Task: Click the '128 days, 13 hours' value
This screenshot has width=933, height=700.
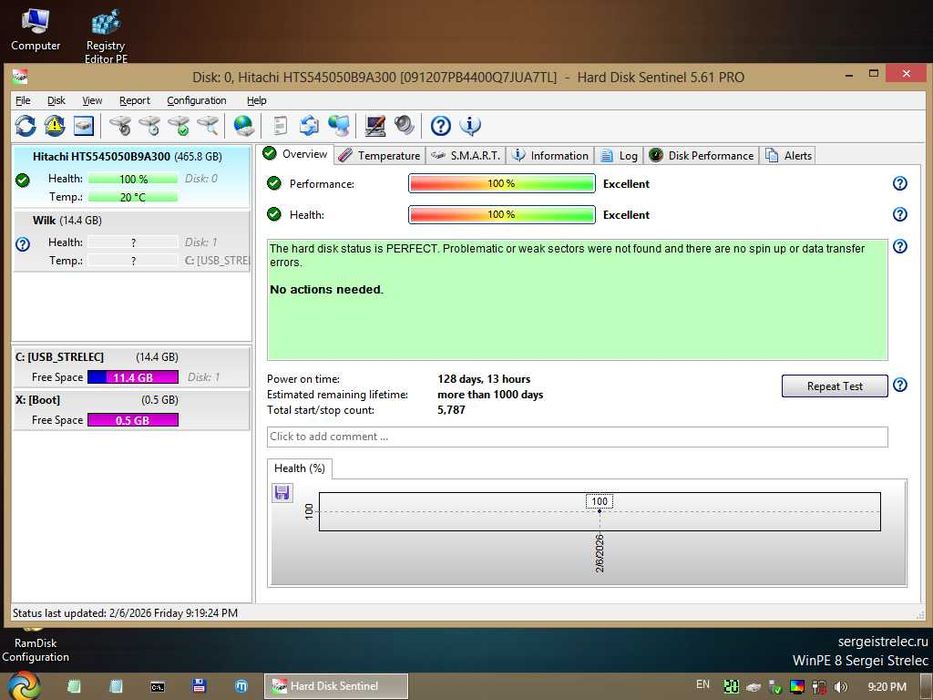Action: point(484,379)
